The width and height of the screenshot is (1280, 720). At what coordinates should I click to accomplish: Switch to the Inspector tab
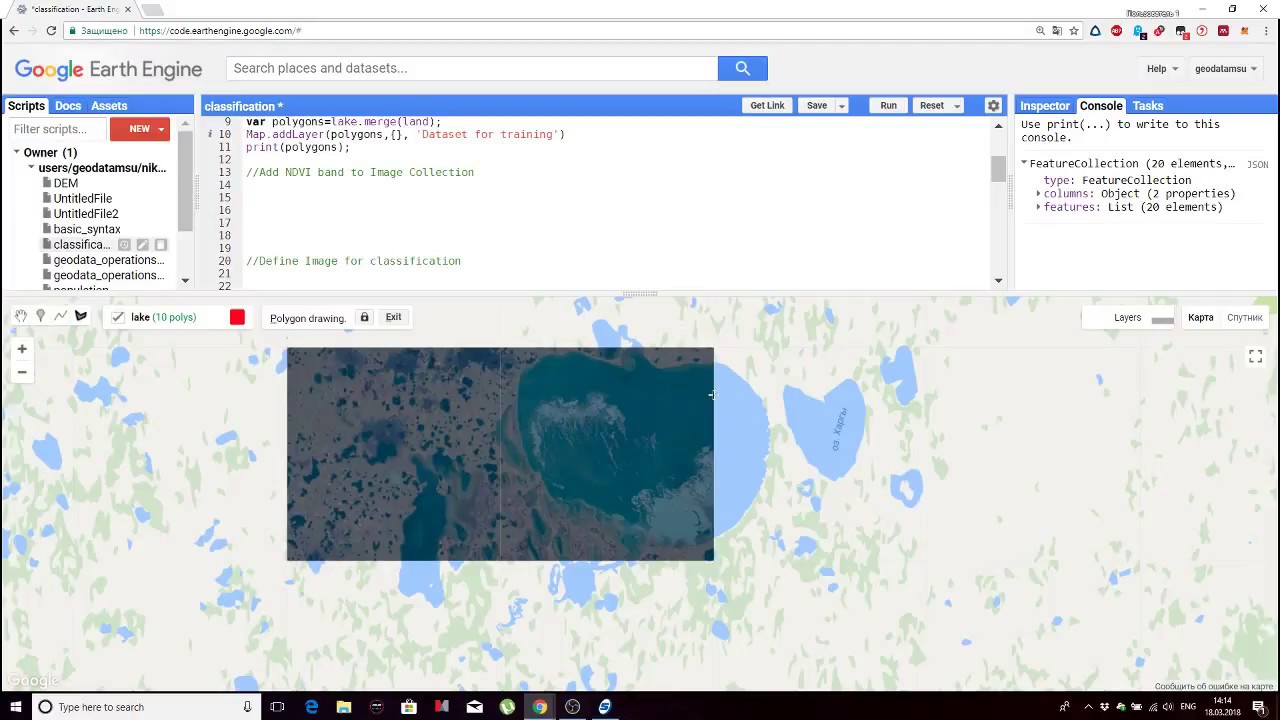(x=1045, y=106)
